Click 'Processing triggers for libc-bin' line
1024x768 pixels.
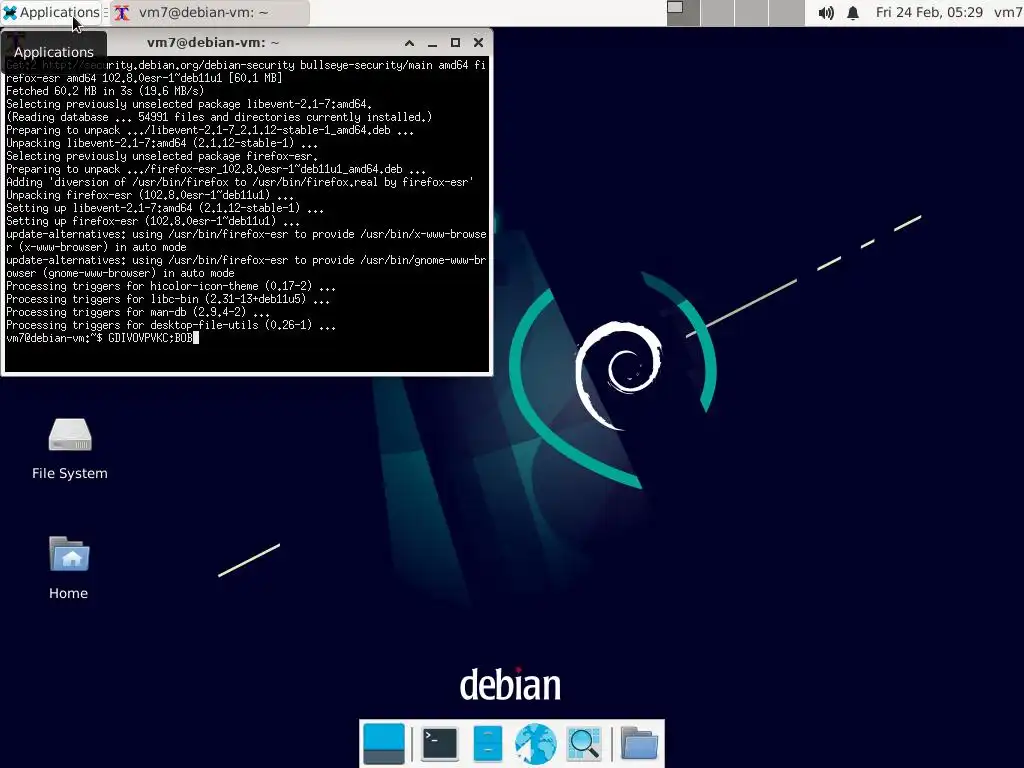(168, 299)
